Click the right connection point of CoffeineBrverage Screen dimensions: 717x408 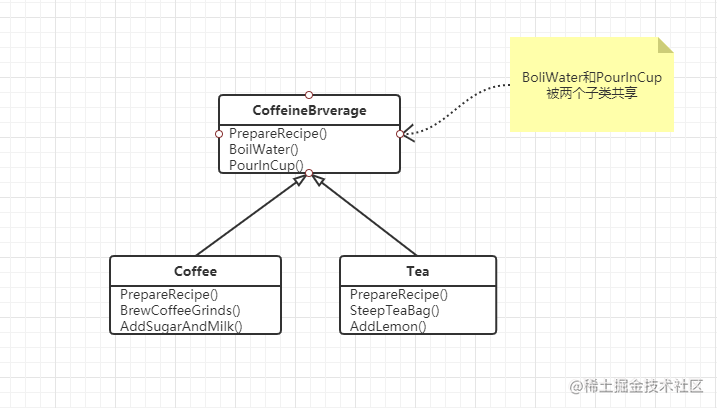400,134
